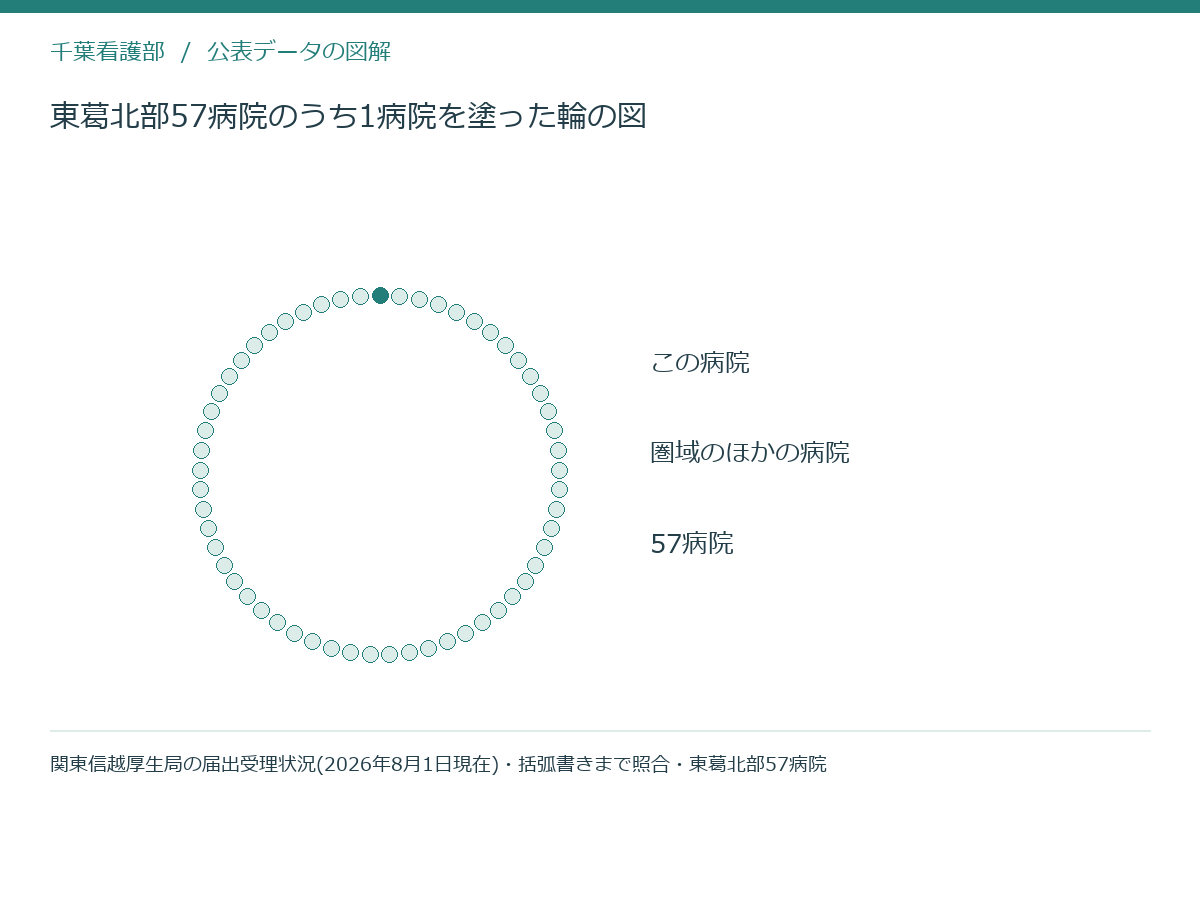1200x900 pixels.
Task: Click the footnote about 関東信越厚生局の届出受理状況
Action: 439,765
